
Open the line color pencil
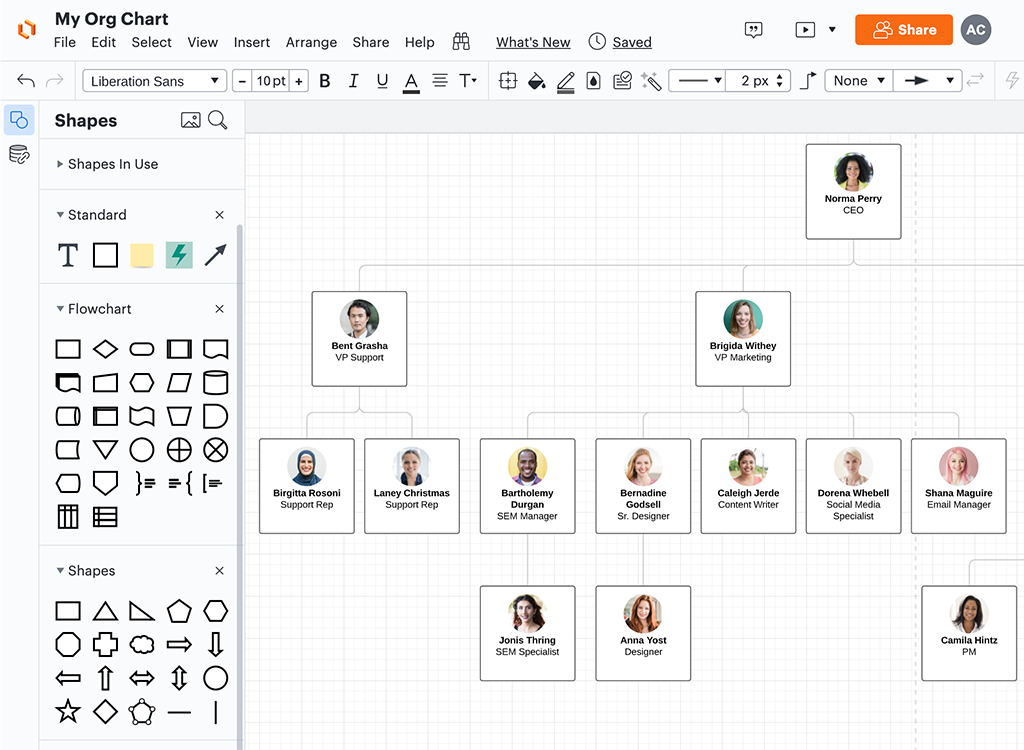566,82
